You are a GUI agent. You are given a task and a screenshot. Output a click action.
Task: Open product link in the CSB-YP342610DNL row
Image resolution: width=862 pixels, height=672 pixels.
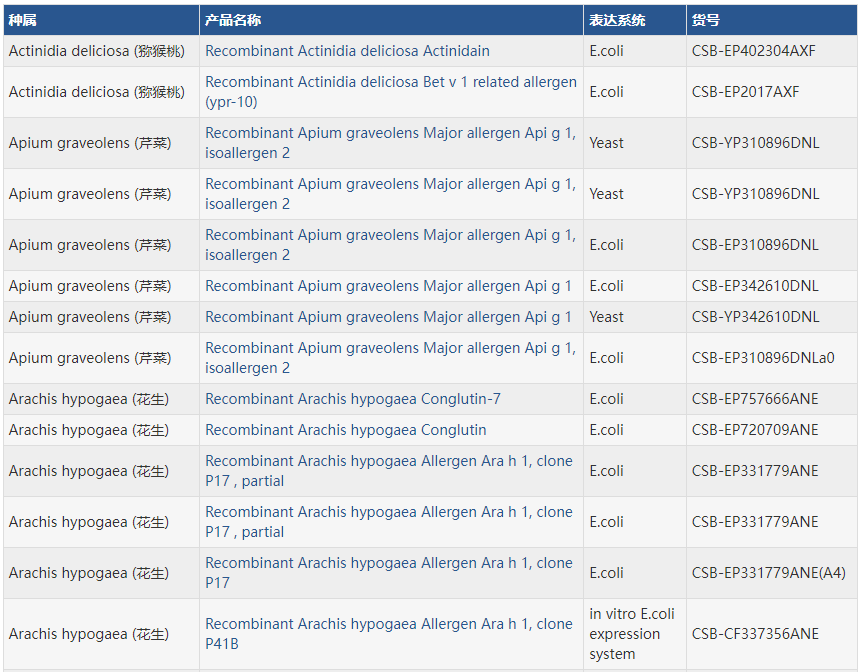pyautogui.click(x=388, y=317)
